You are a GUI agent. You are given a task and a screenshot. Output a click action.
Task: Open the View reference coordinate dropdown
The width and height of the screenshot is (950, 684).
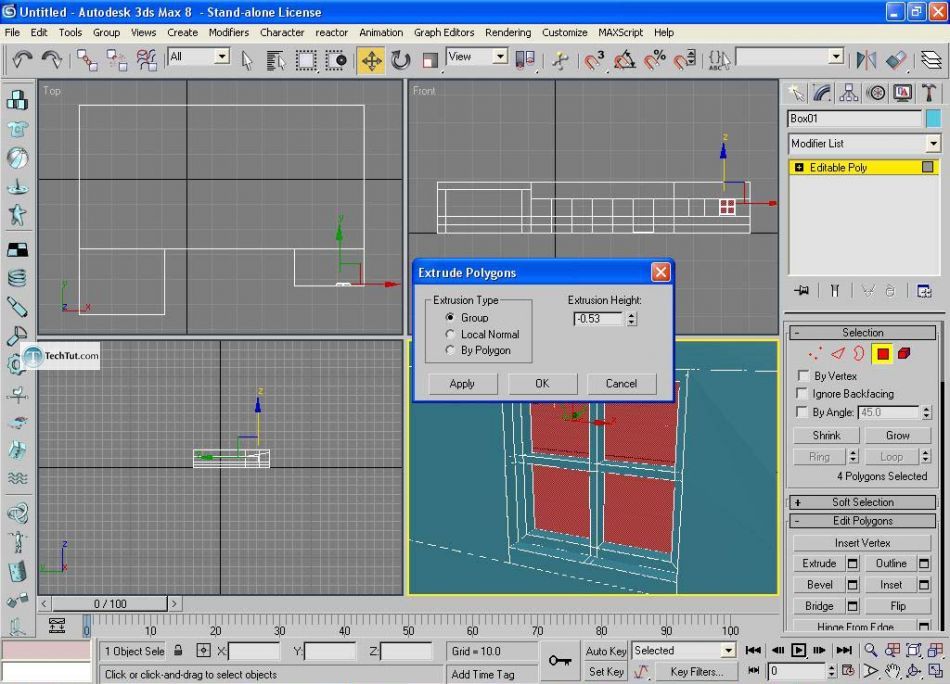click(x=500, y=56)
